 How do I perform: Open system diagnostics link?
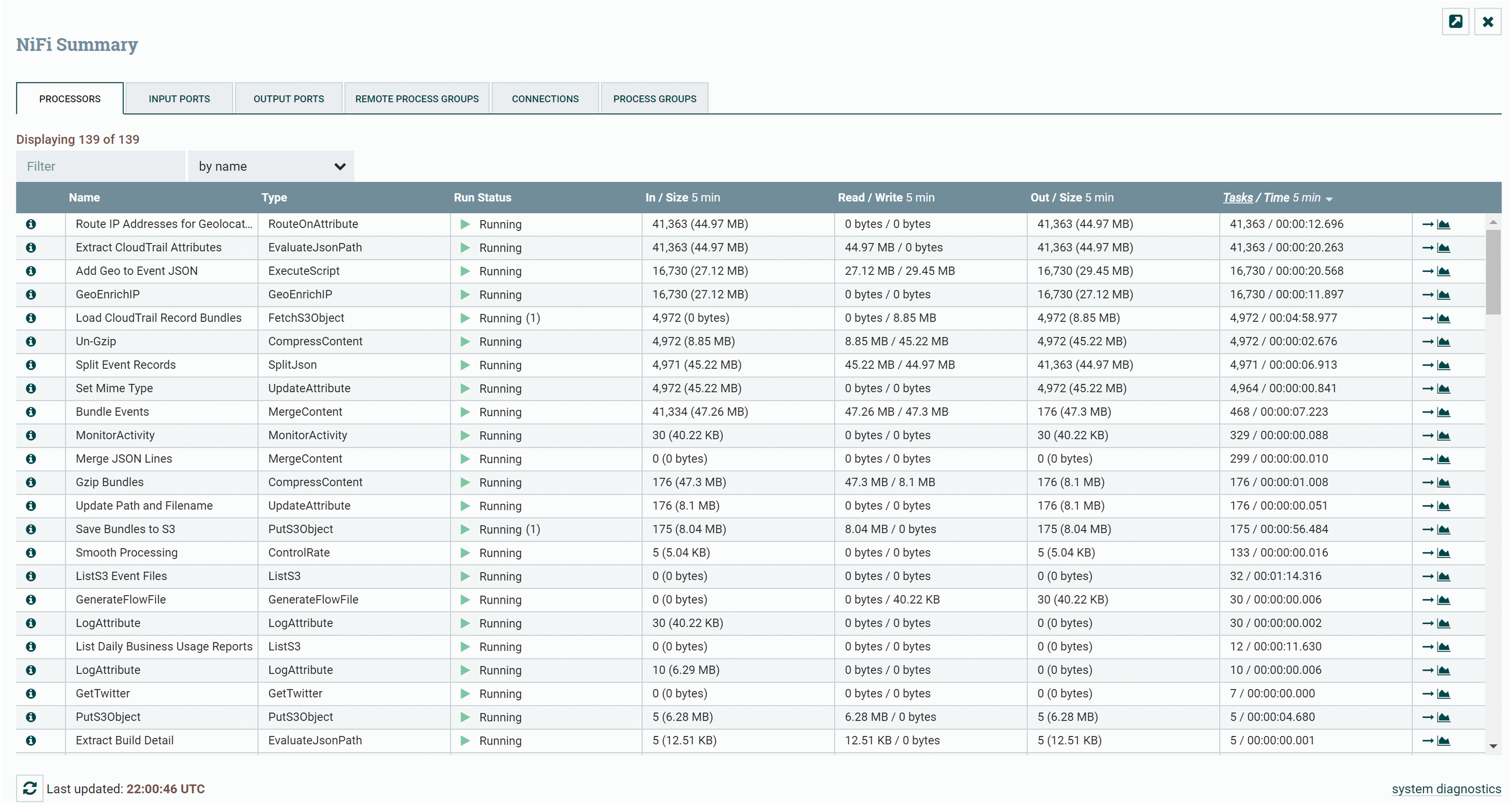pos(1446,789)
